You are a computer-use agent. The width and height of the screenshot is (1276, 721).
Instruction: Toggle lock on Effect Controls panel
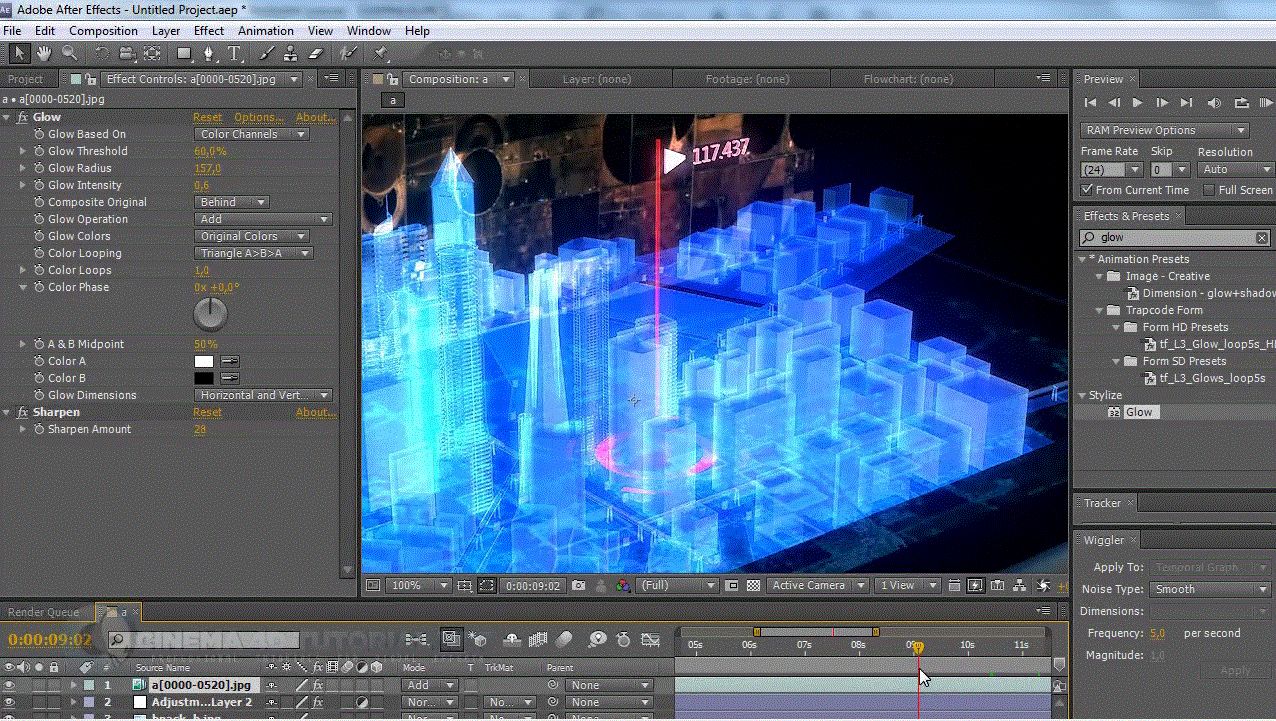[x=91, y=79]
